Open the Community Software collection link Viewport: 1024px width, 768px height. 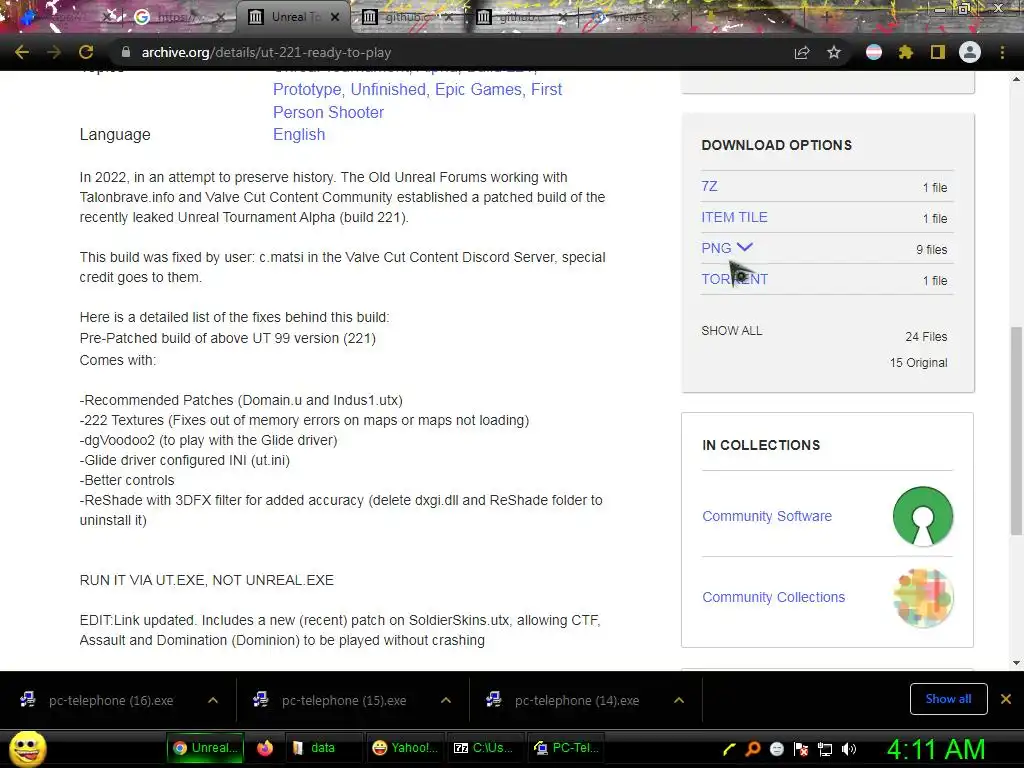tap(767, 516)
